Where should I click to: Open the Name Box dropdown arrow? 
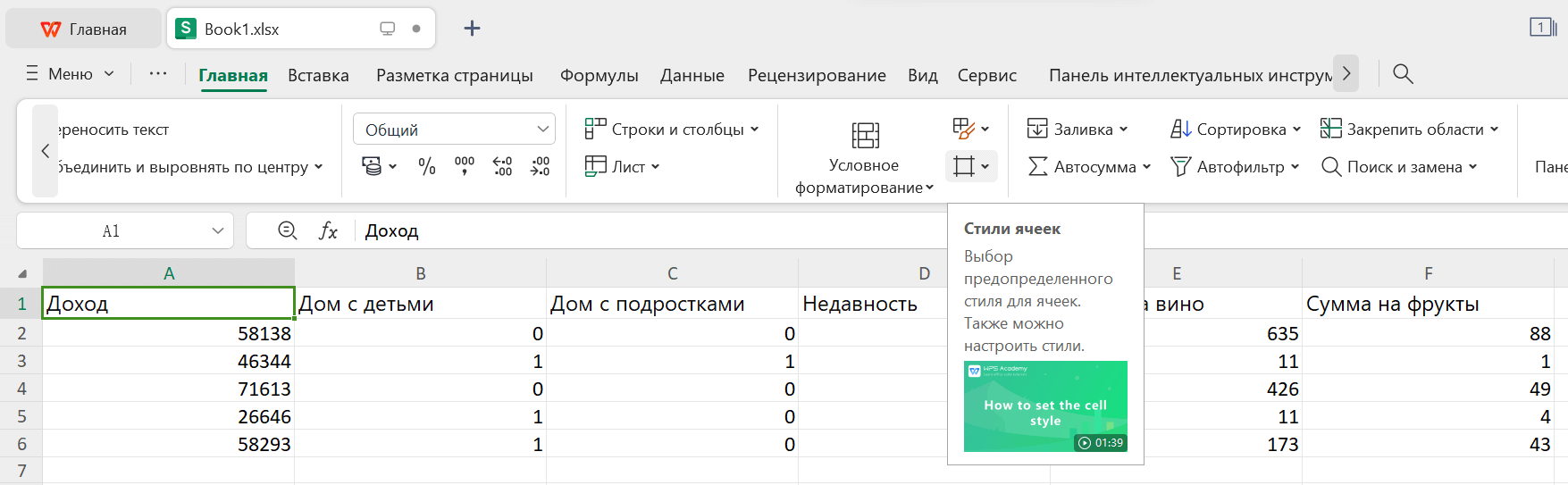217,231
